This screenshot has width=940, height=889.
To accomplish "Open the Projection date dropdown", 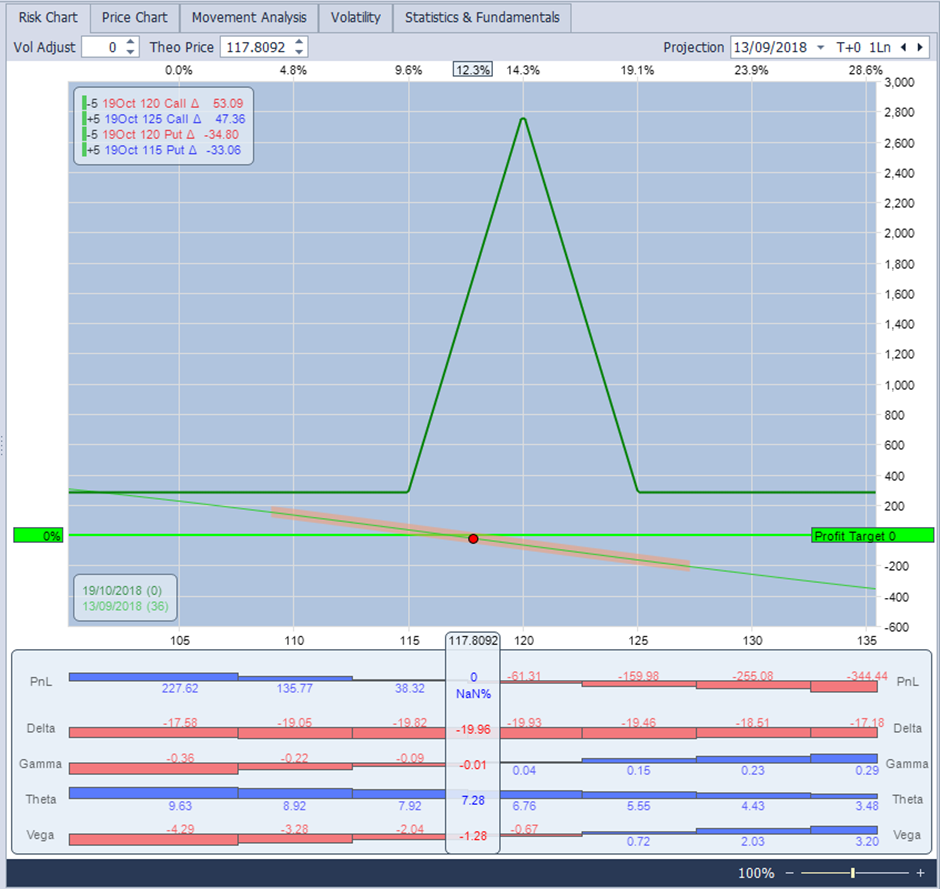I will (x=820, y=47).
